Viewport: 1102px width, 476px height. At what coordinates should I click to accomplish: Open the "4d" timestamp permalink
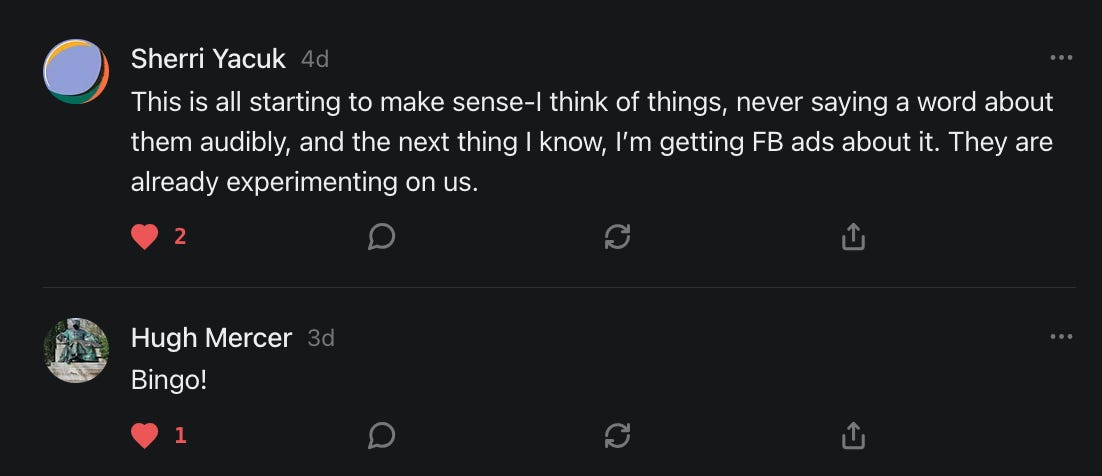315,59
